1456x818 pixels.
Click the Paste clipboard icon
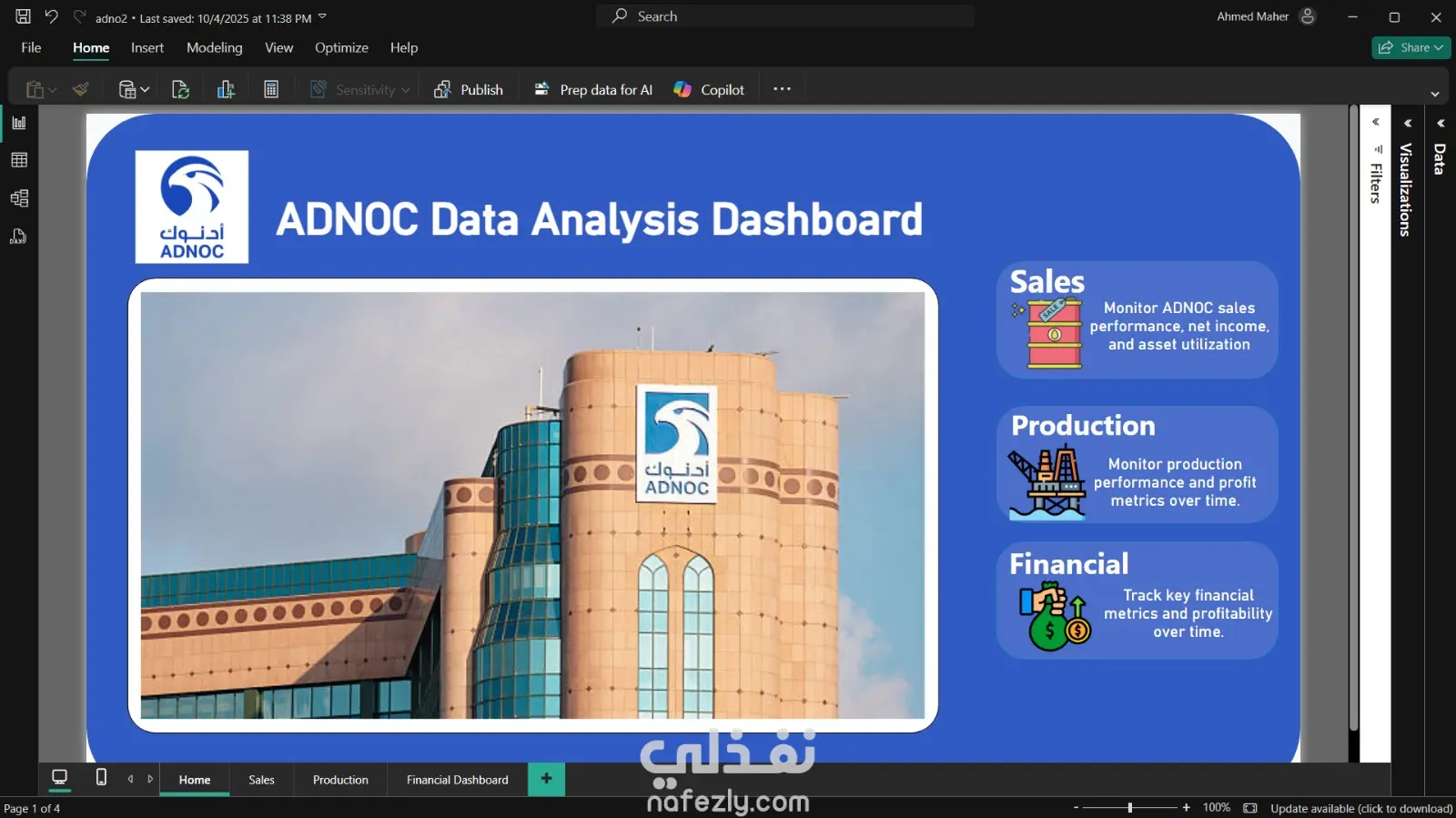tap(35, 89)
